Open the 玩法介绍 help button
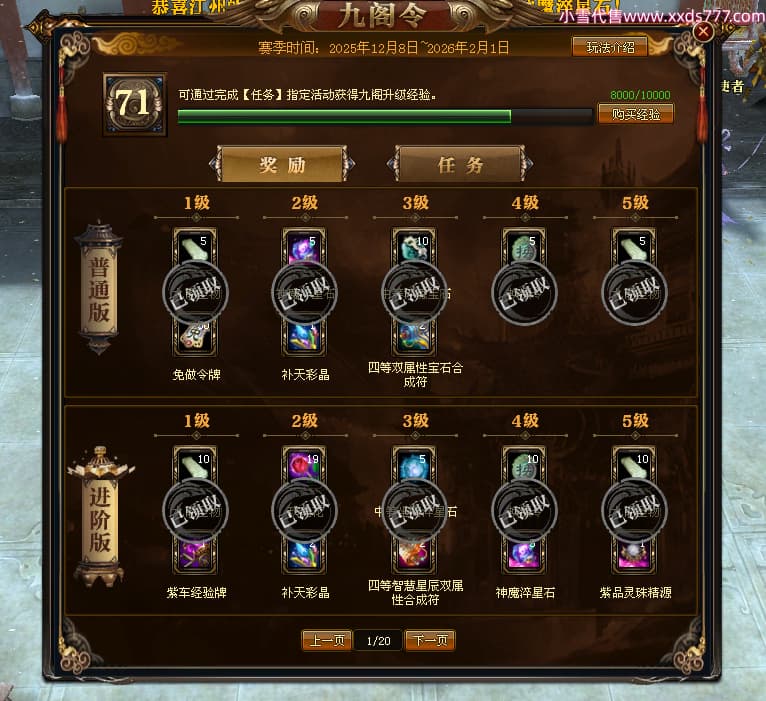This screenshot has width=766, height=701. point(610,47)
